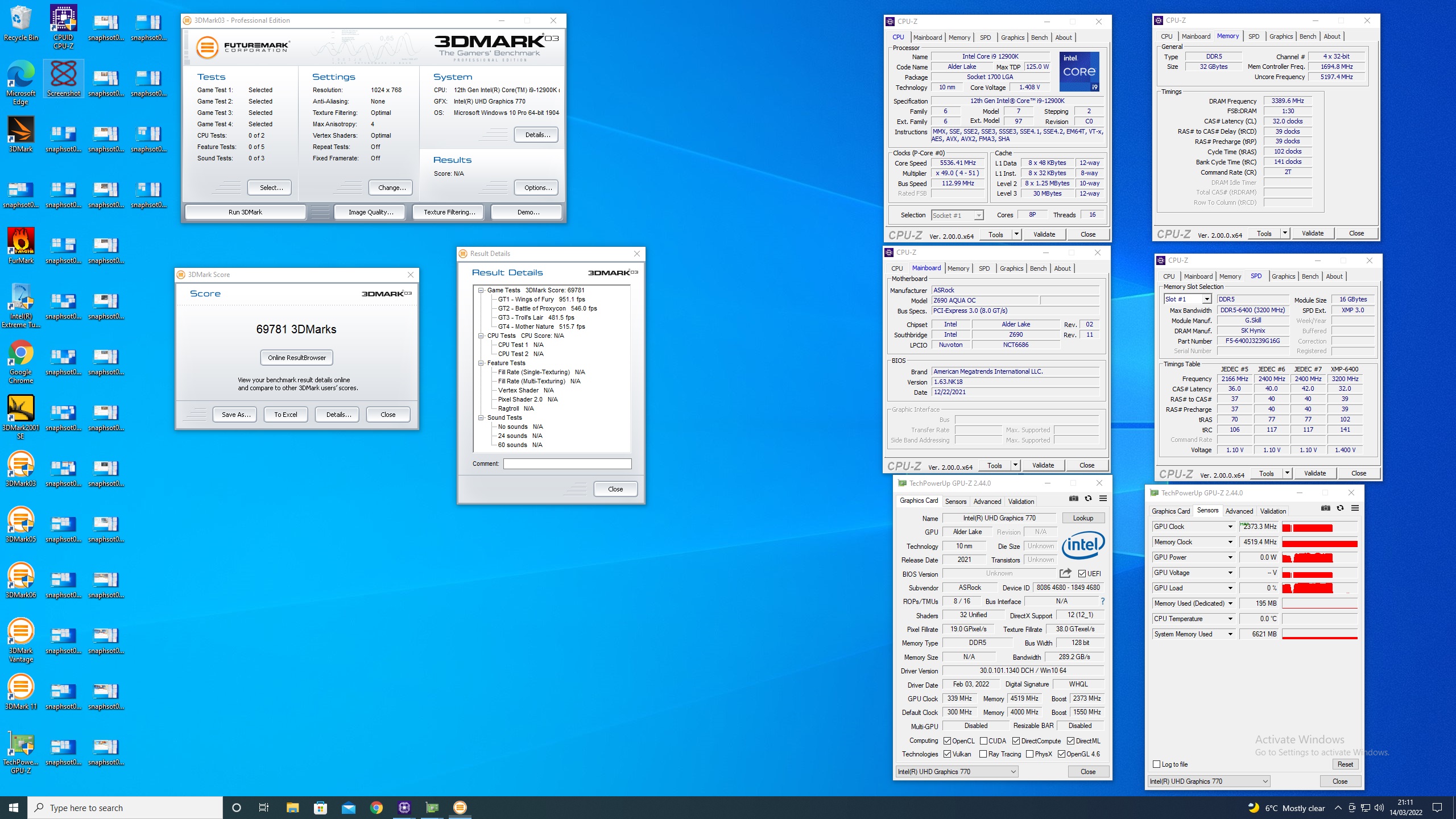Click the Memory Clock red sensor graph
The width and height of the screenshot is (1456, 819).
[x=1319, y=543]
